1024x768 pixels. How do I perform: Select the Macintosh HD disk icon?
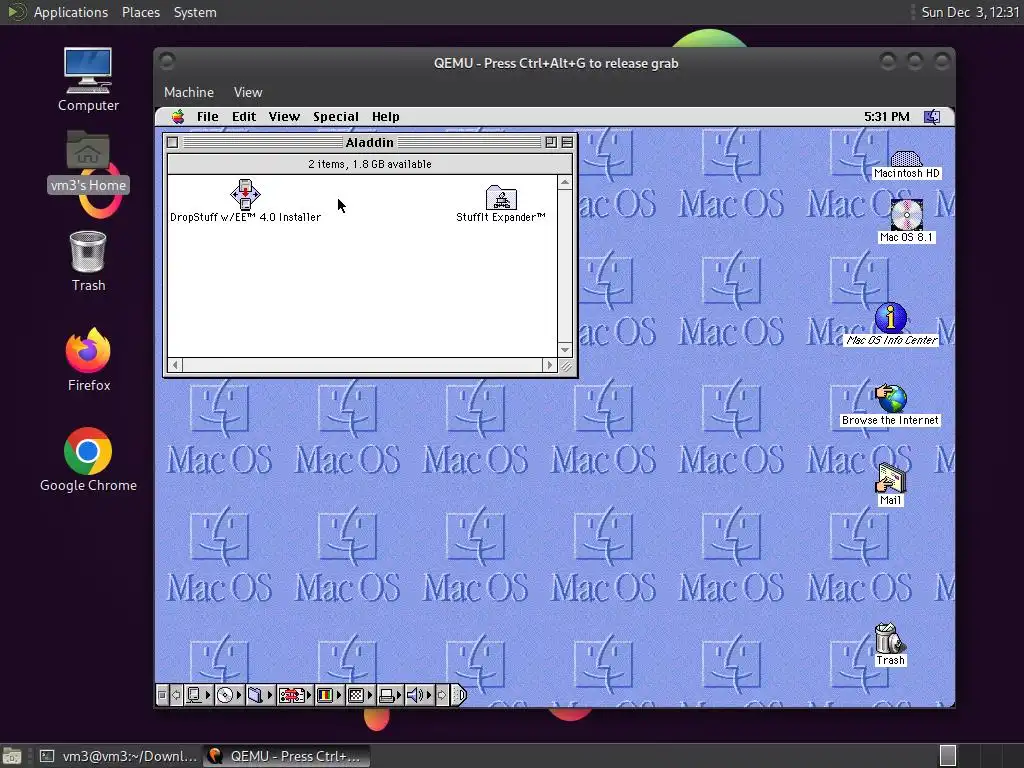click(906, 159)
